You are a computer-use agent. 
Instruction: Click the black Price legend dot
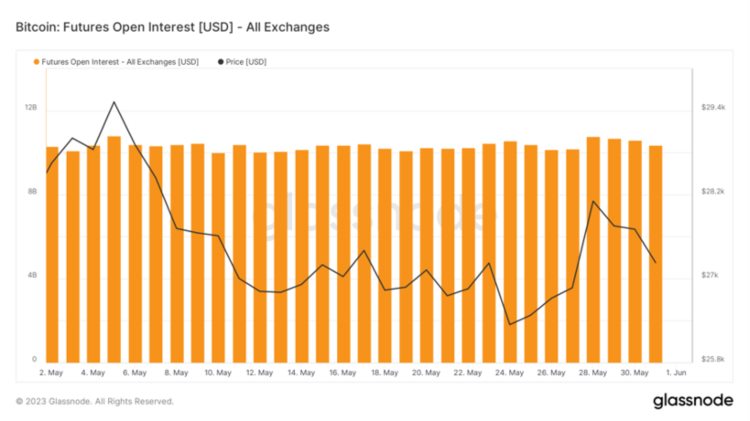pos(220,62)
